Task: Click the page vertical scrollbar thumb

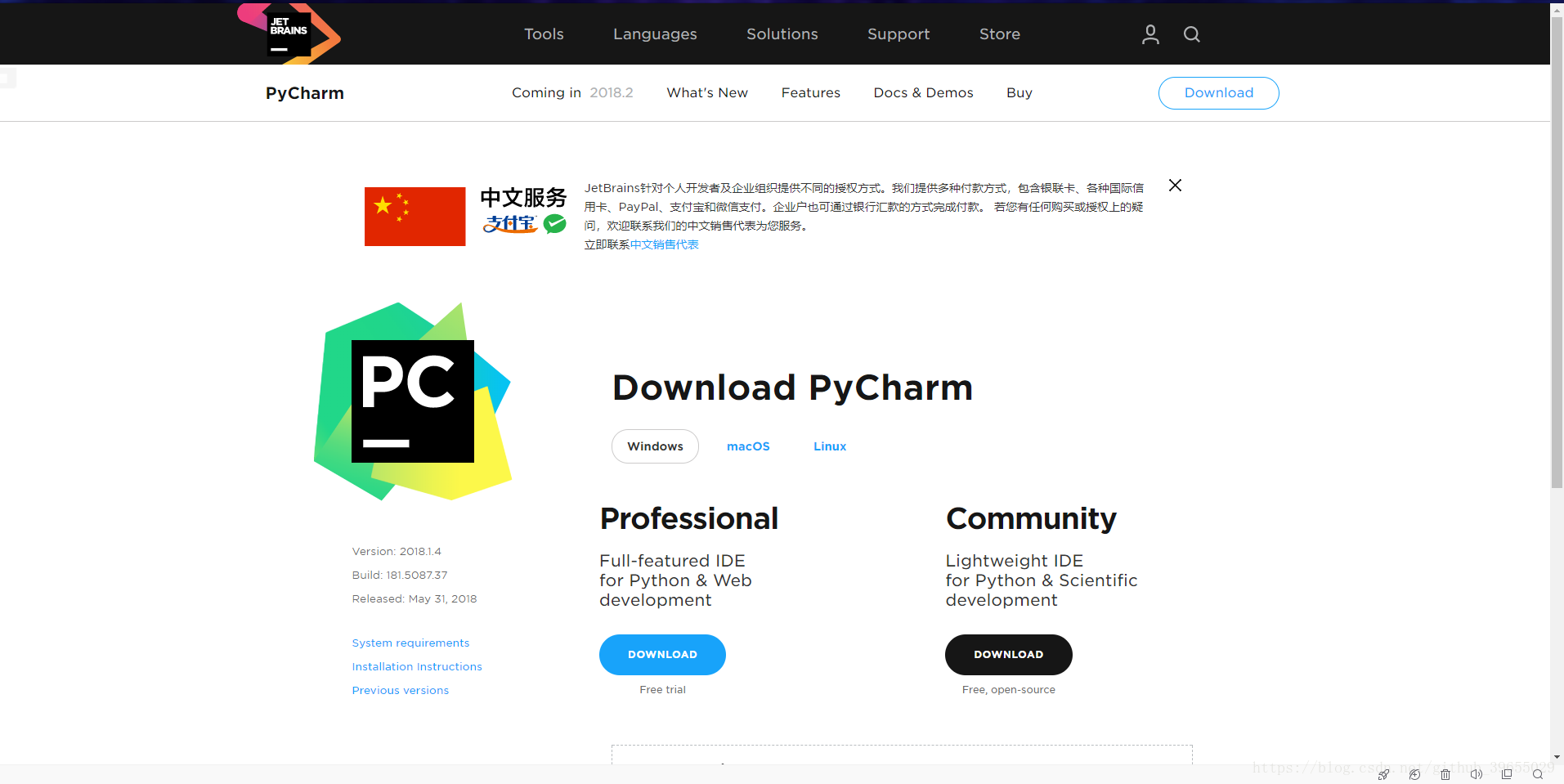Action: coord(1557,252)
